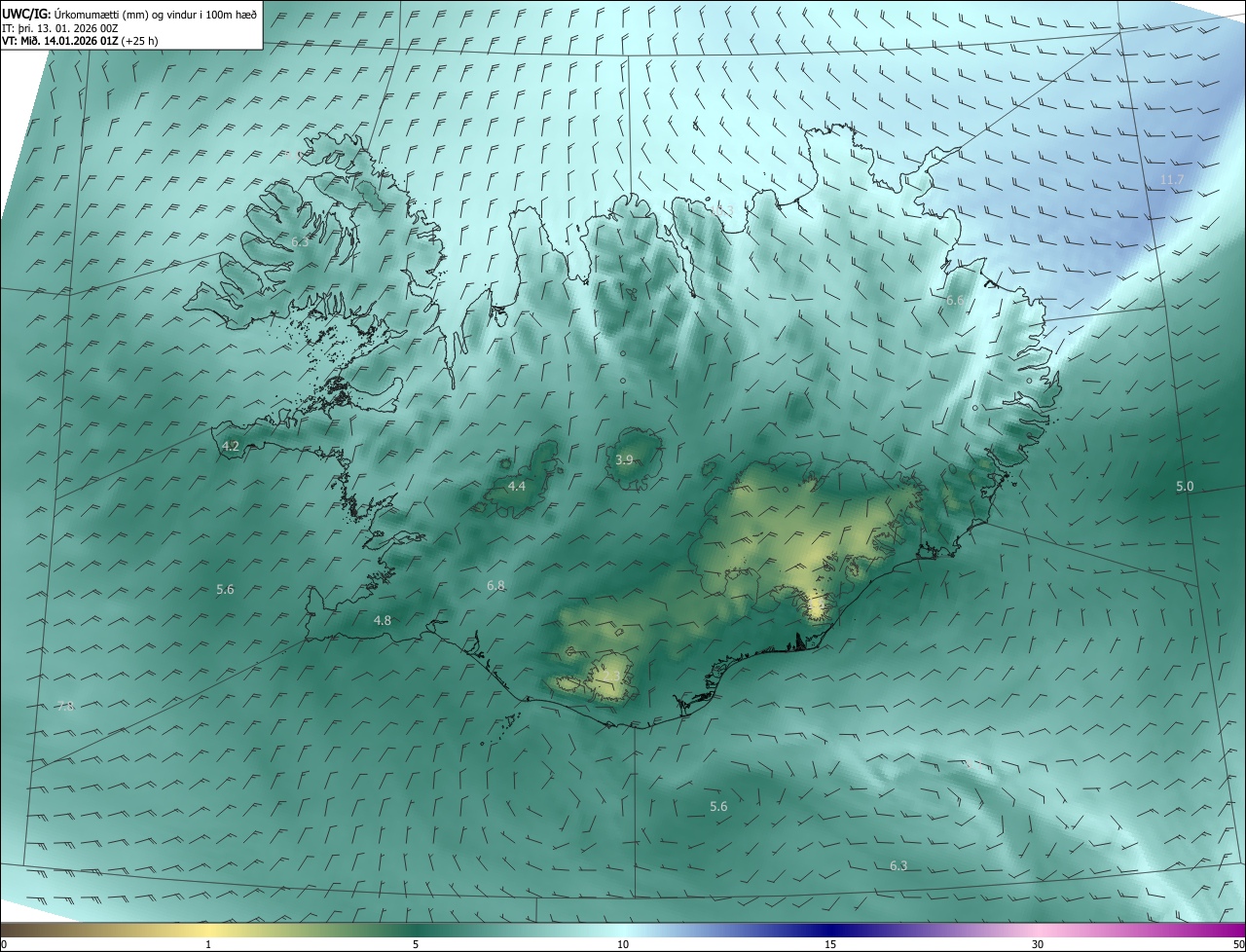The width and height of the screenshot is (1246, 952).
Task: Select the 6.3 value in the southern ocean
Action: point(898,865)
